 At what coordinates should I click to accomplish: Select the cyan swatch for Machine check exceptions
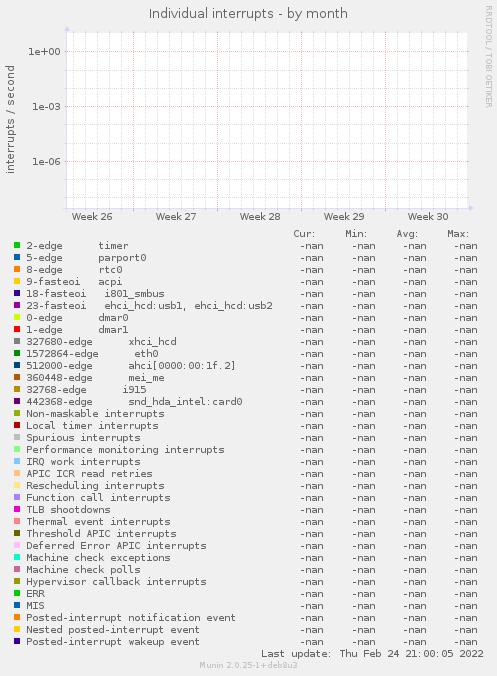17,557
